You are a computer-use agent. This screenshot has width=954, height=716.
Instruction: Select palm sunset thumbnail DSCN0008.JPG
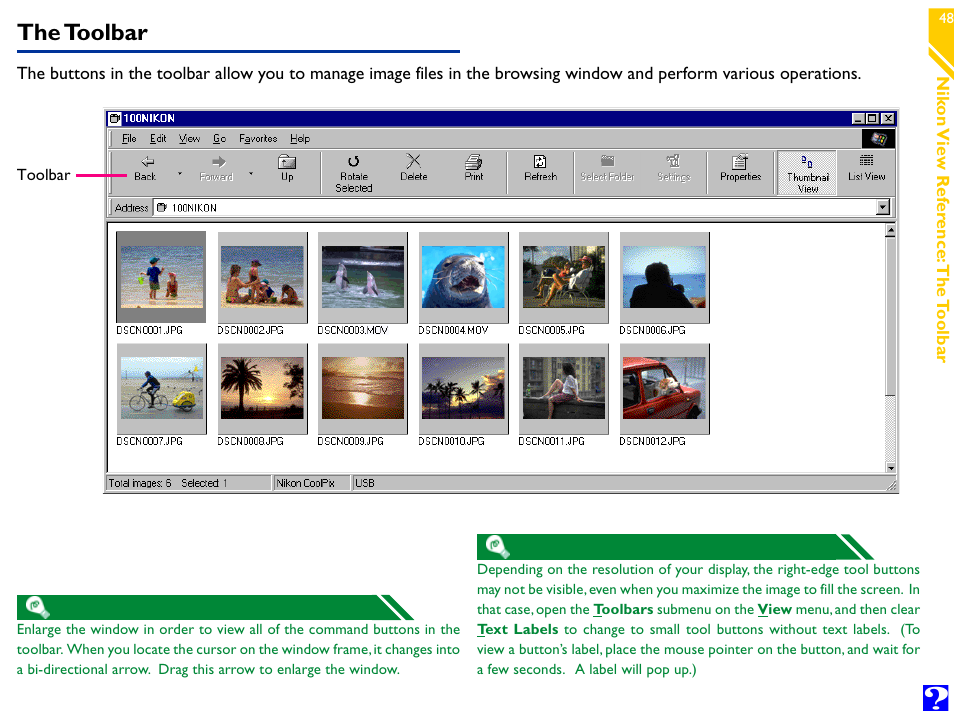[262, 388]
